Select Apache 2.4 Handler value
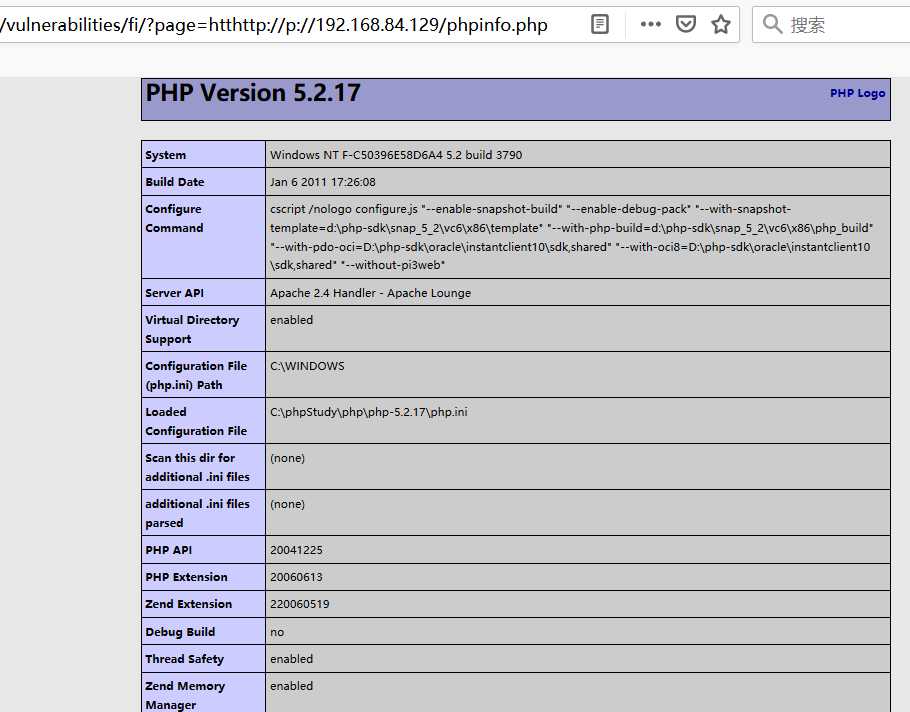910x712 pixels. [370, 293]
